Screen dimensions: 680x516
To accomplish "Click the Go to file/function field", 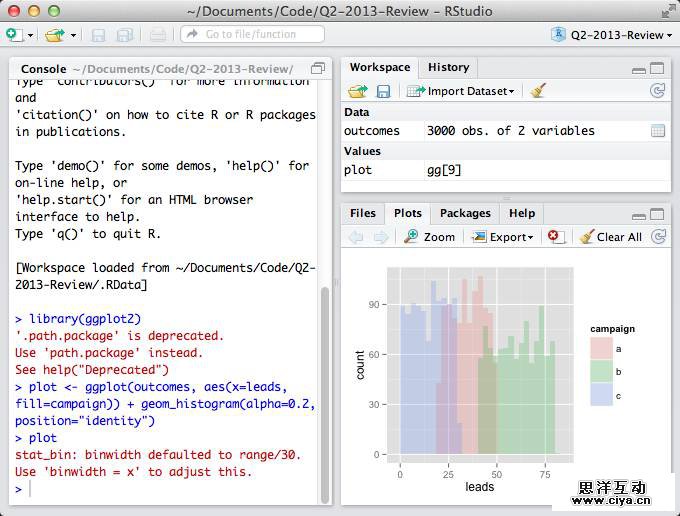I will [x=252, y=35].
